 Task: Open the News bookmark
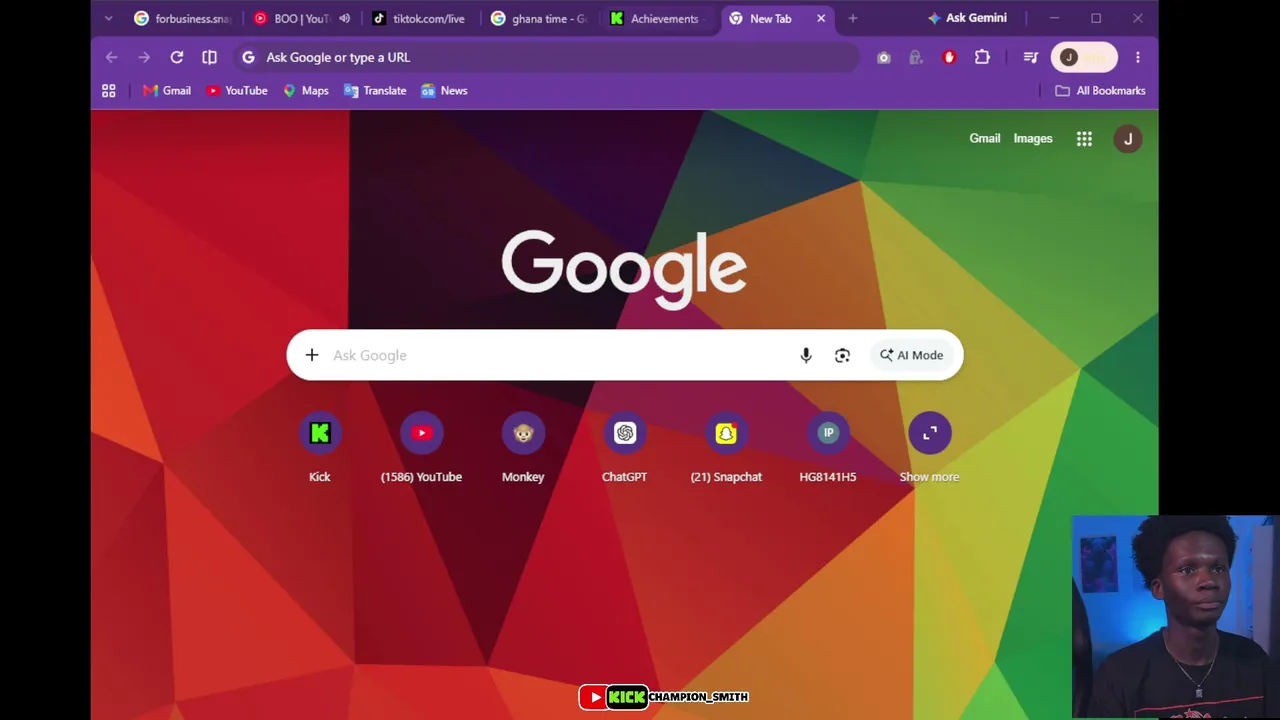(x=444, y=91)
